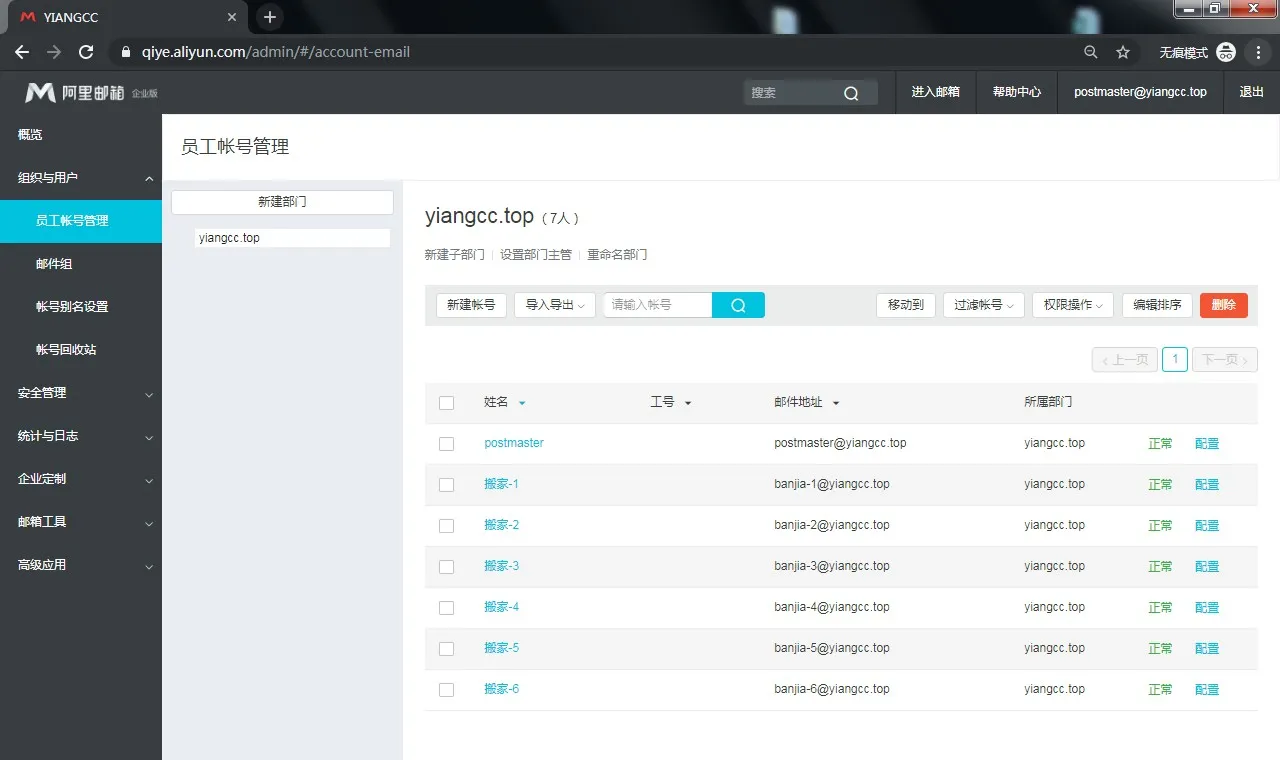Viewport: 1280px width, 760px height.
Task: Open the 导入导出 dropdown
Action: [555, 305]
